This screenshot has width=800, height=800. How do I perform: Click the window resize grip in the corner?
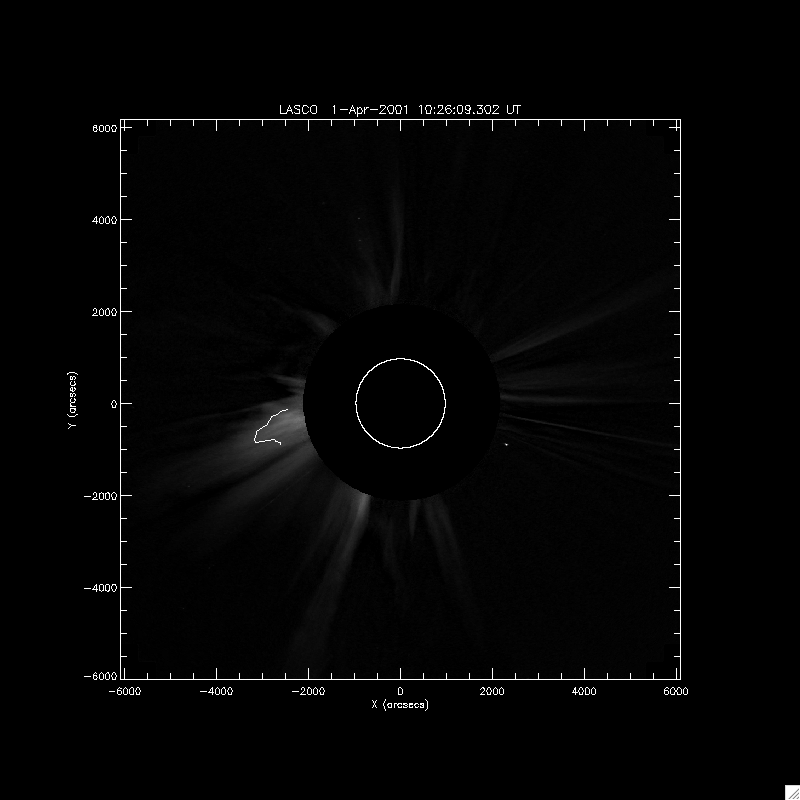click(x=791, y=791)
